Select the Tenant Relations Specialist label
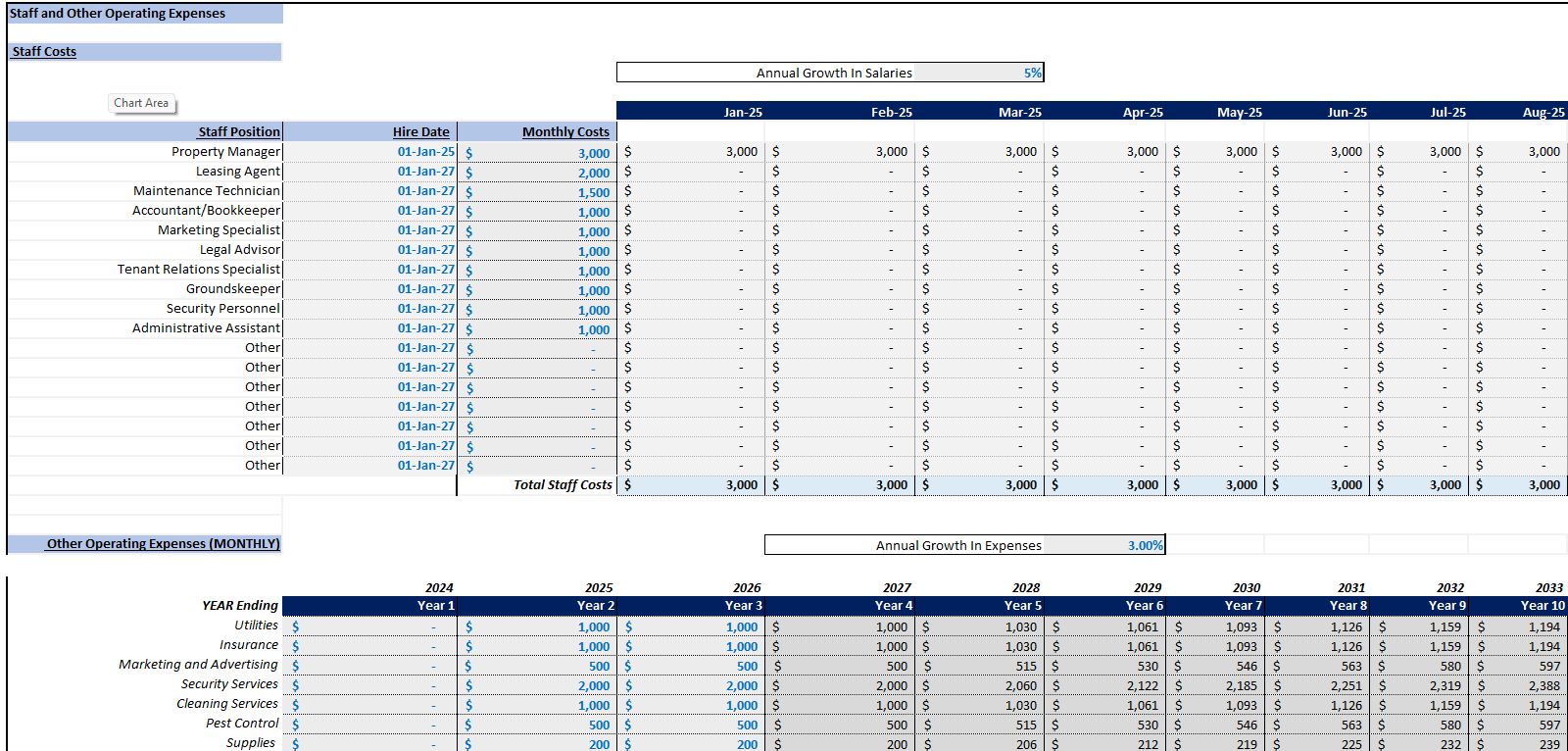The width and height of the screenshot is (1568, 751). pos(199,270)
